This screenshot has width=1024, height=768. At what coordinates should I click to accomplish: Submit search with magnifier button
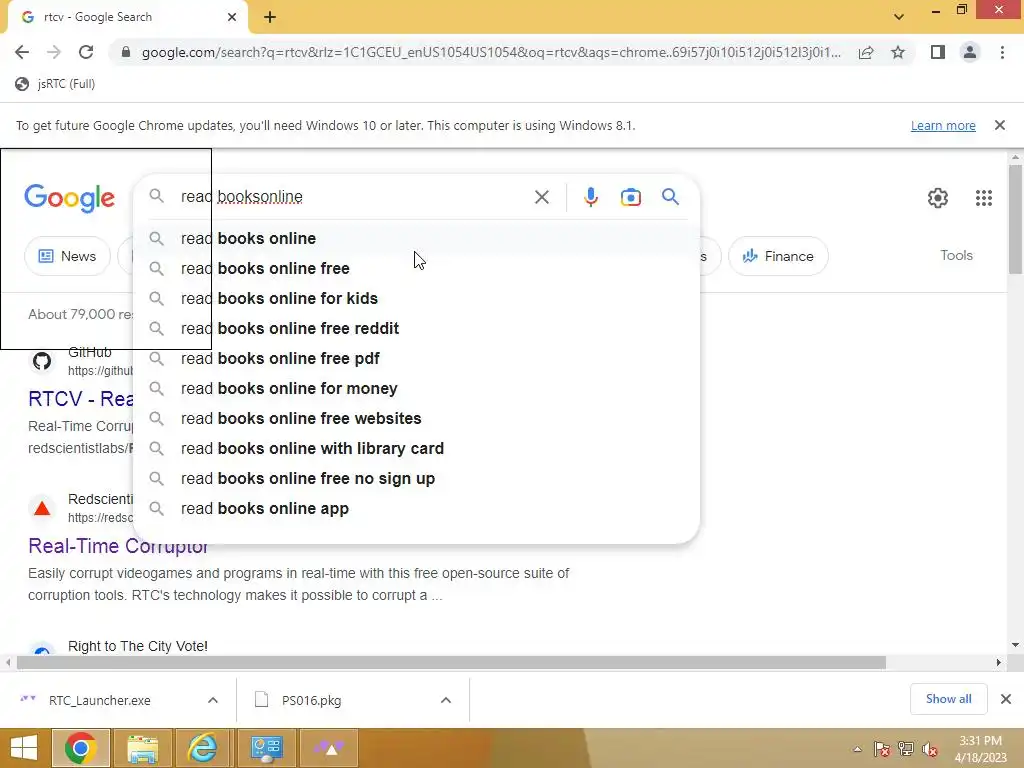pos(670,197)
